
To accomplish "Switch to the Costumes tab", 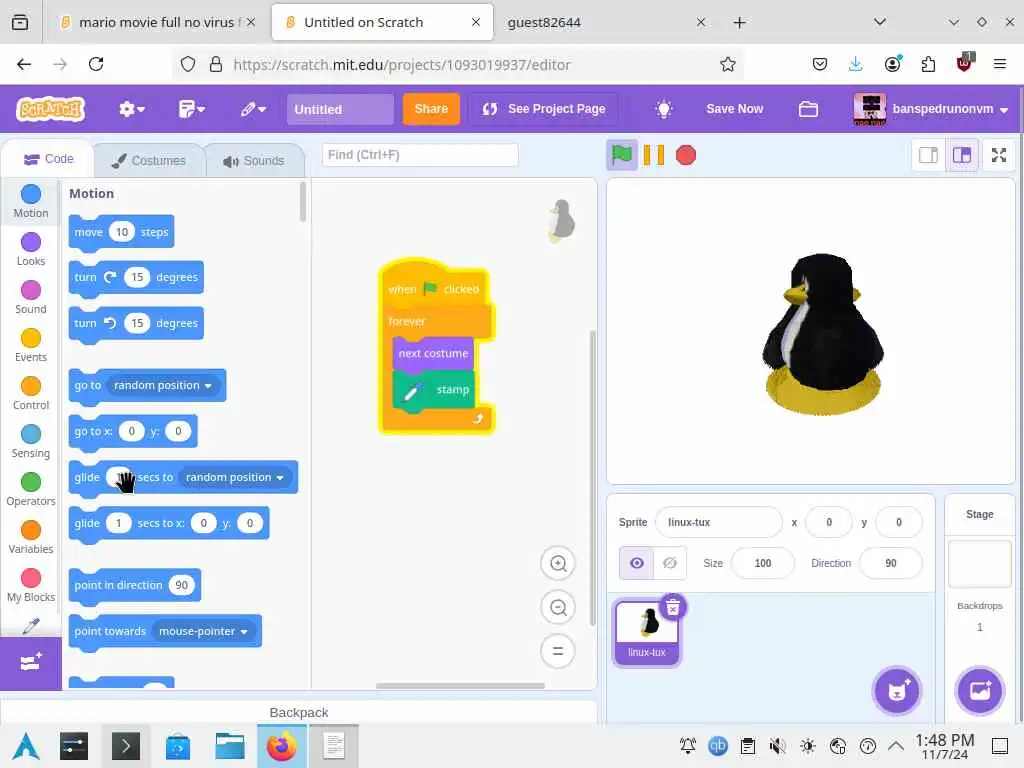I will click(x=149, y=161).
